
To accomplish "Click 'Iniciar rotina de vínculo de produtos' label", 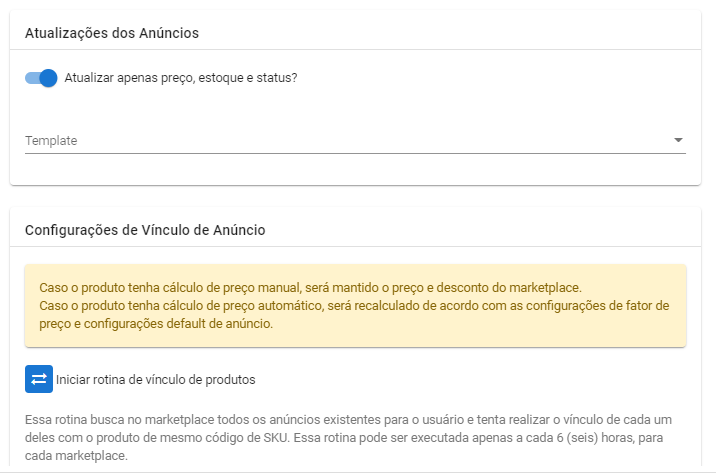I will coord(156,379).
